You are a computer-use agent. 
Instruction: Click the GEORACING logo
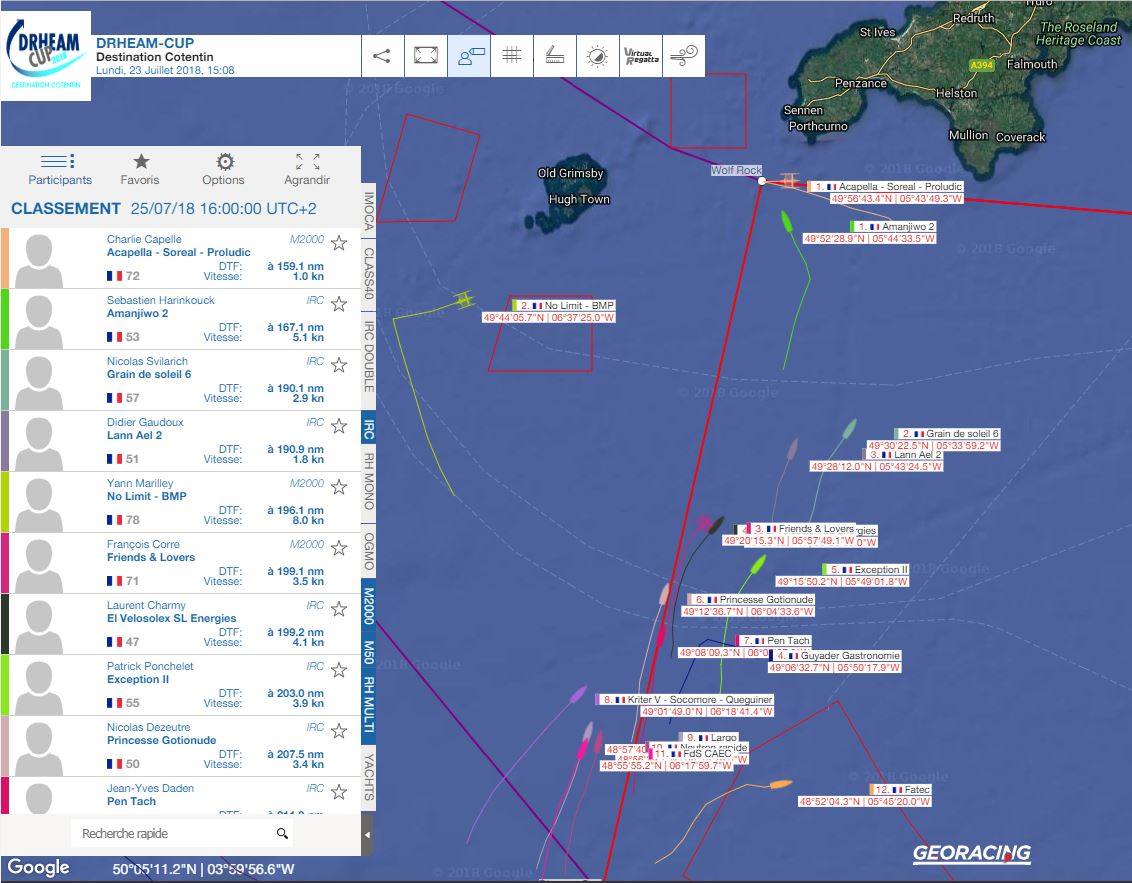coord(972,853)
